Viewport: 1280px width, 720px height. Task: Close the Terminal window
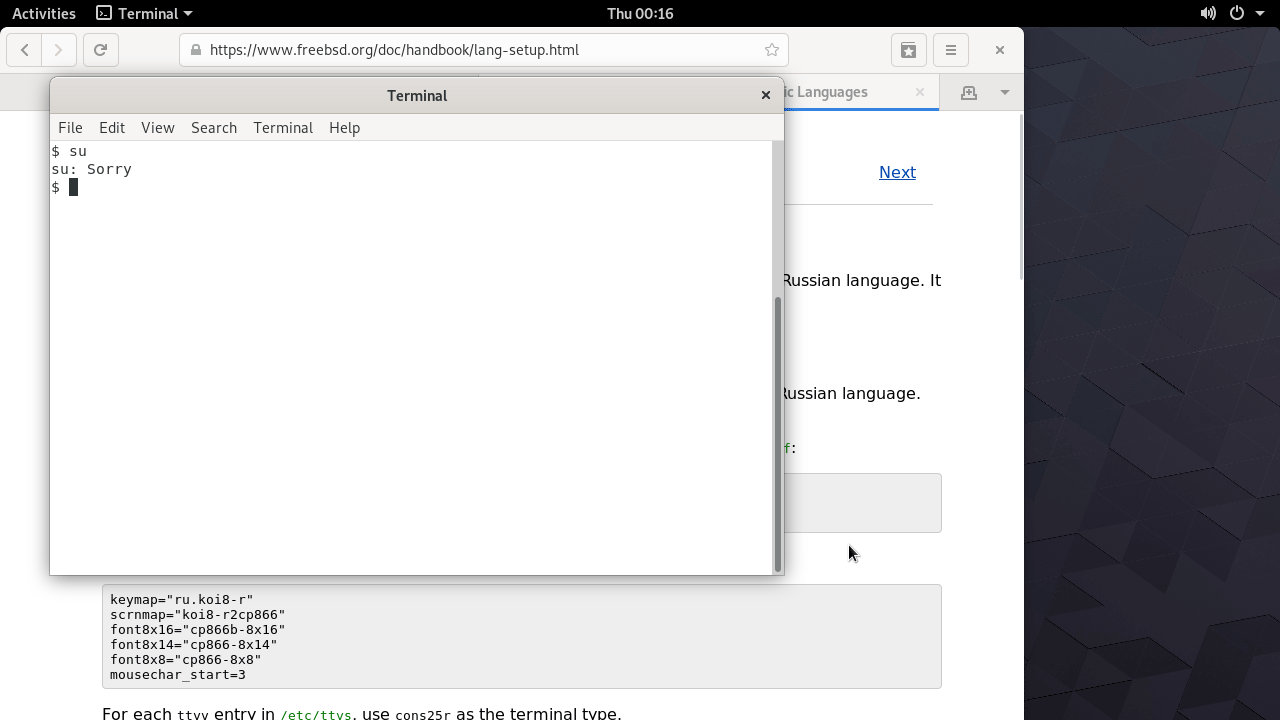(x=766, y=95)
